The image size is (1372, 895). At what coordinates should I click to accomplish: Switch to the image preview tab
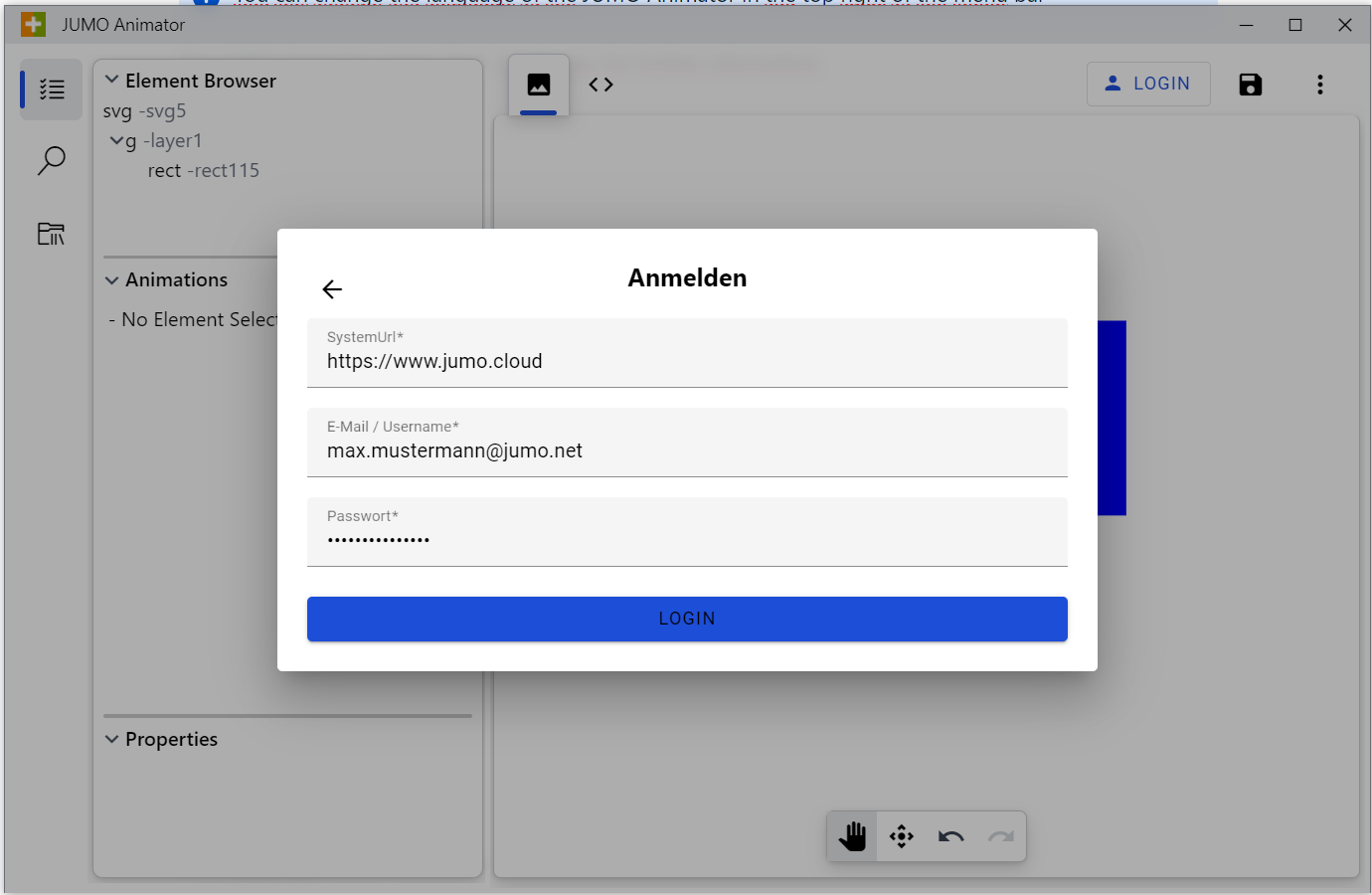tap(539, 85)
